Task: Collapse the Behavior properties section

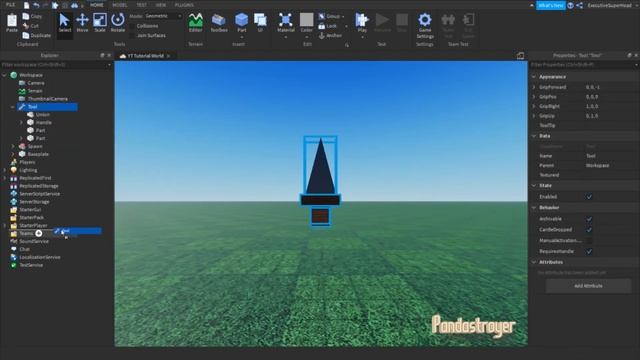Action: (534, 207)
